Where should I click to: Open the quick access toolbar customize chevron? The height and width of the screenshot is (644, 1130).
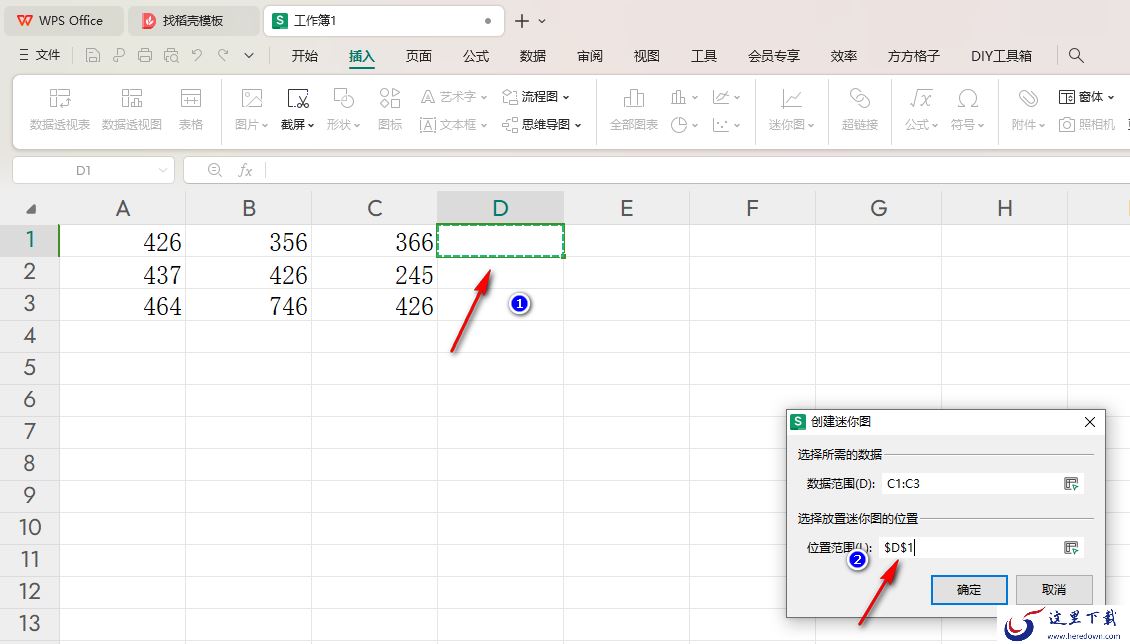[x=249, y=55]
